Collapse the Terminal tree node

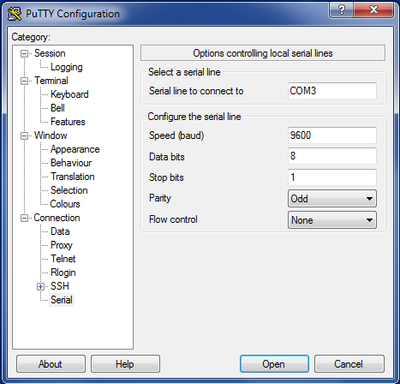pos(24,81)
